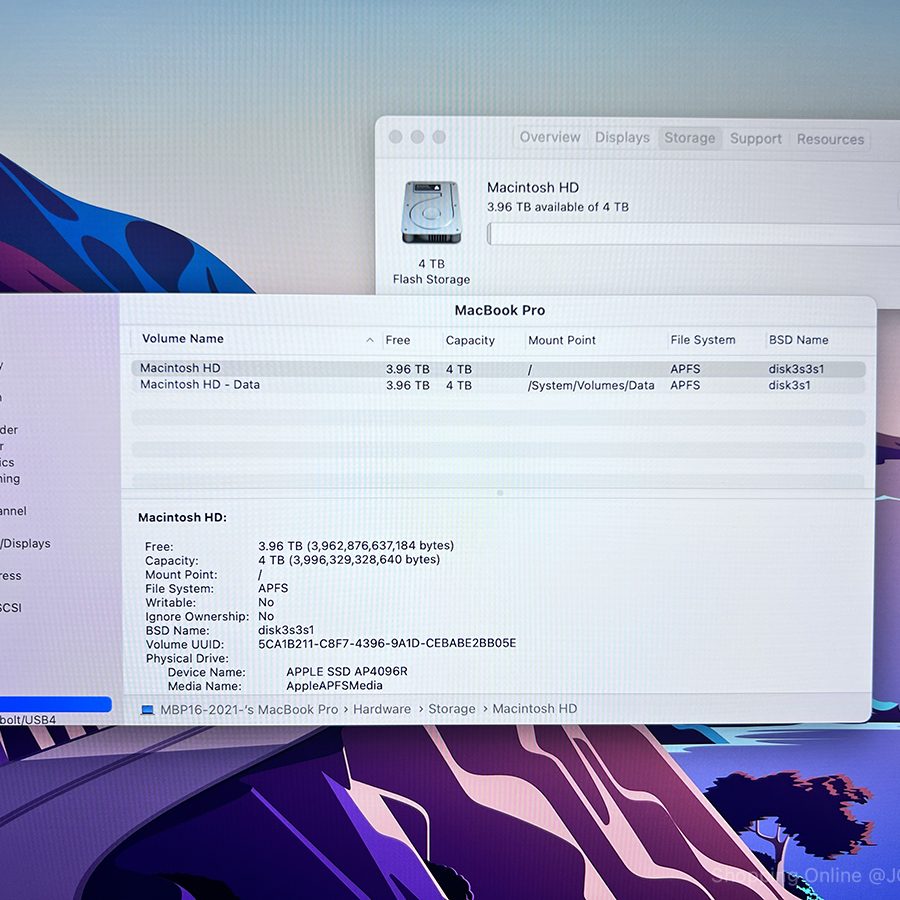The height and width of the screenshot is (900, 900).
Task: Click the device name APPLE SSD AP4096R
Action: (347, 672)
